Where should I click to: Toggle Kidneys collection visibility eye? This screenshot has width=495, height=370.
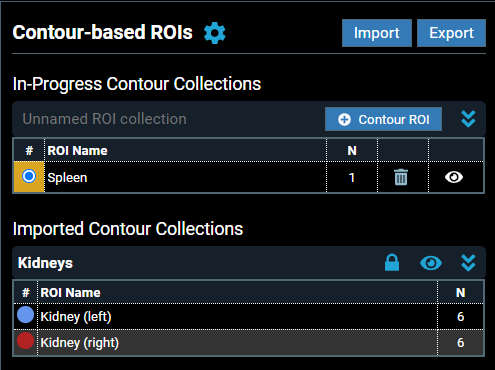[x=431, y=263]
